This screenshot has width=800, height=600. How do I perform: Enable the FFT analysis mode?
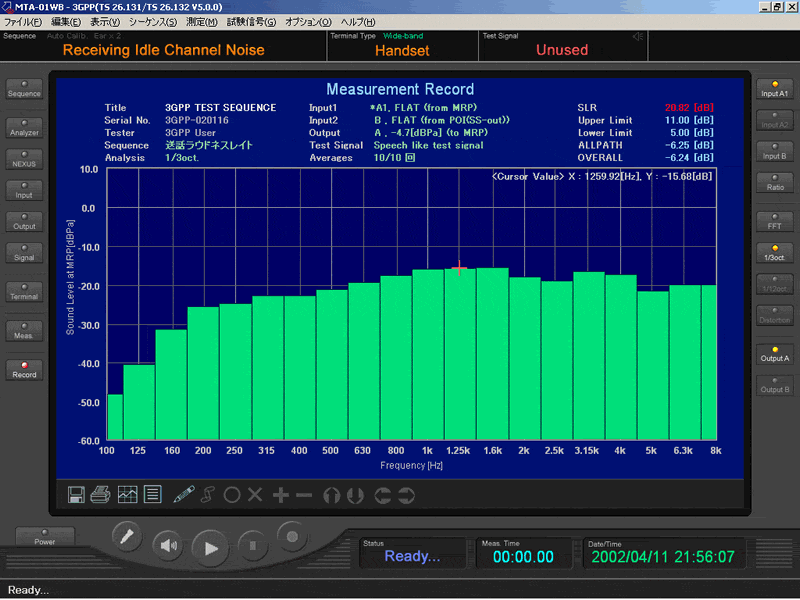pos(775,221)
